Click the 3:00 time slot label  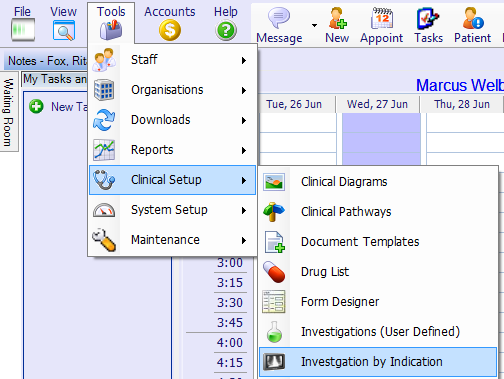click(230, 263)
